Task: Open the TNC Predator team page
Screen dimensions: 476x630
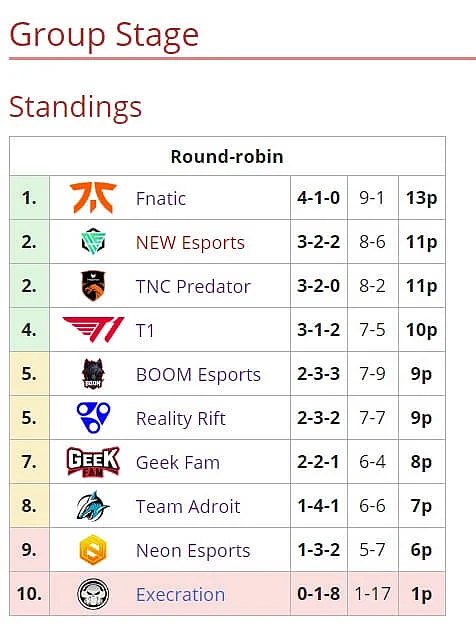Action: [193, 286]
